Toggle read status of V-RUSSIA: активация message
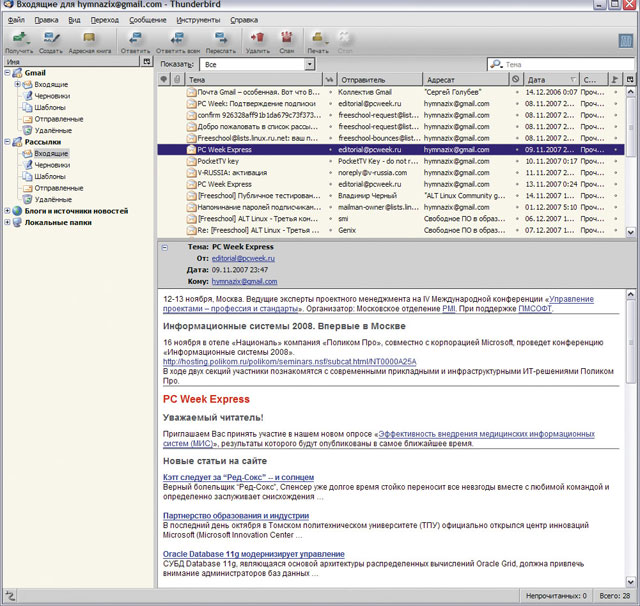The height and width of the screenshot is (606, 640). [x=330, y=173]
